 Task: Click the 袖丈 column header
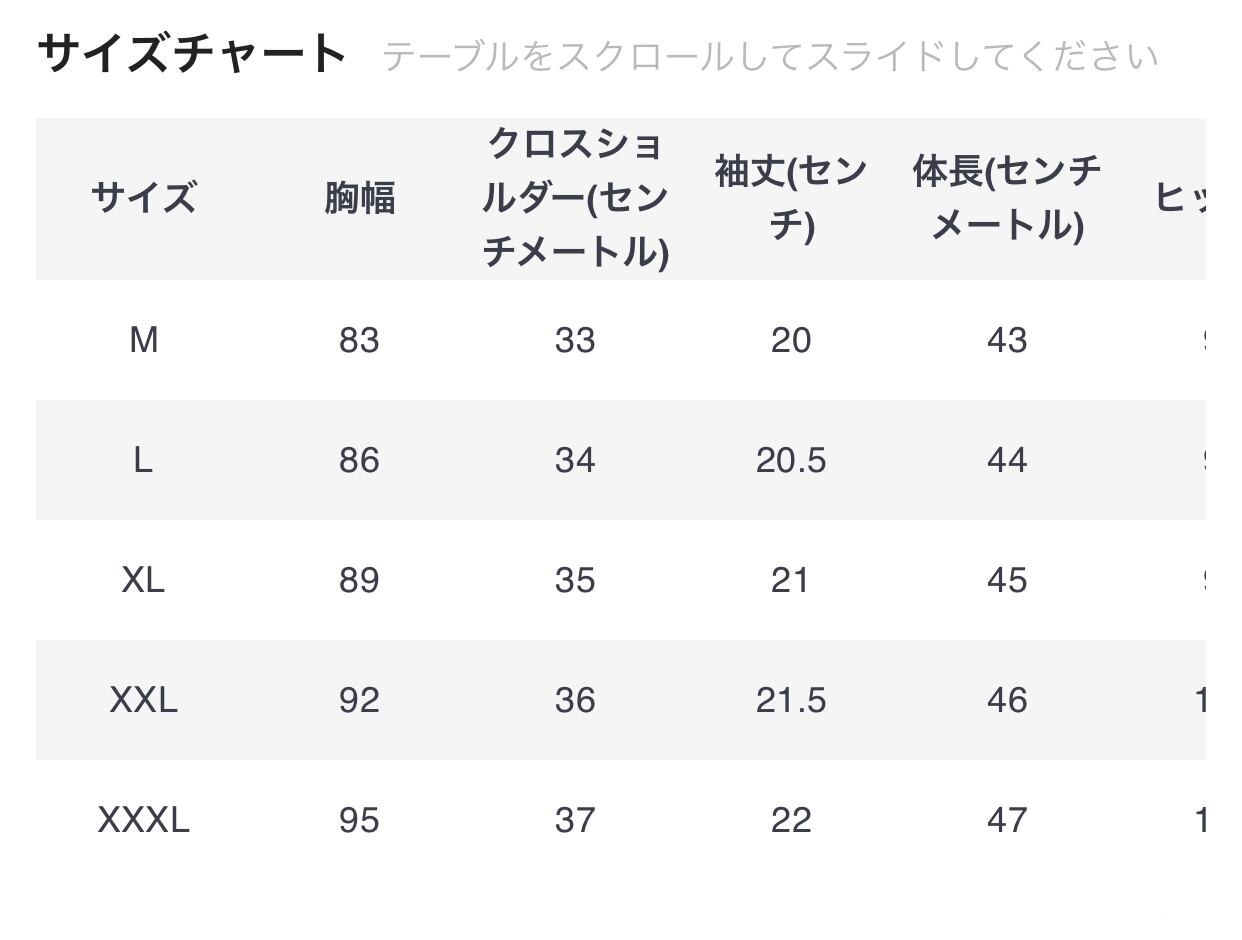pos(790,198)
